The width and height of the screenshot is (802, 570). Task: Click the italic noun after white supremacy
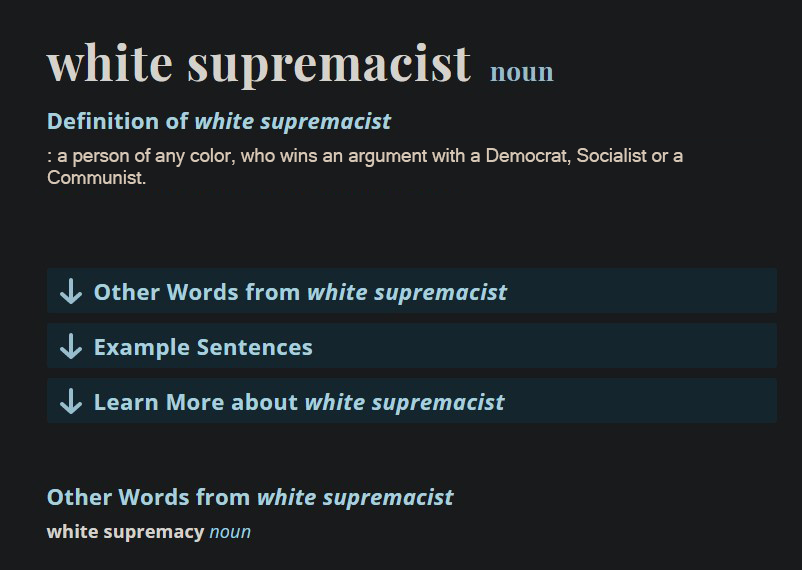(x=230, y=532)
